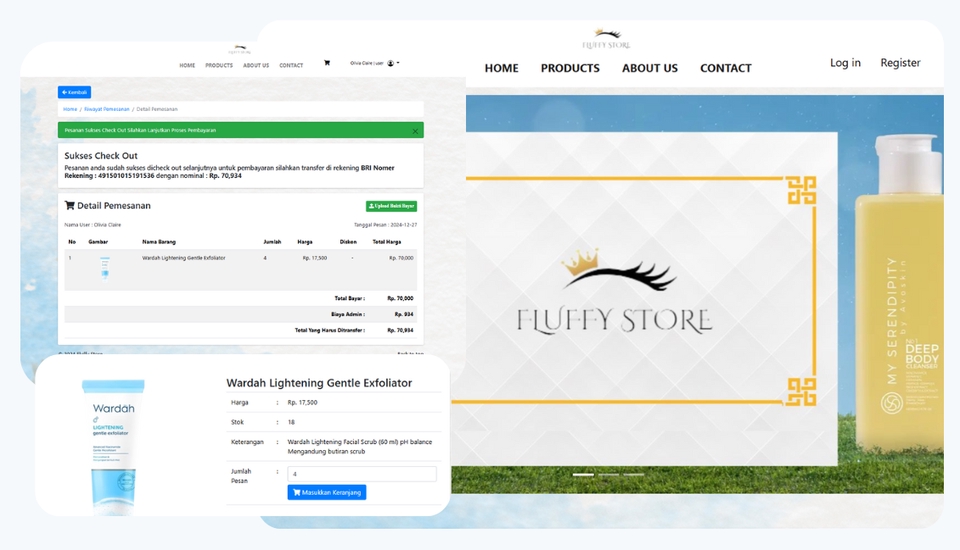Click the large Wardah exfoliator product image
This screenshot has height=550, width=960.
point(114,447)
